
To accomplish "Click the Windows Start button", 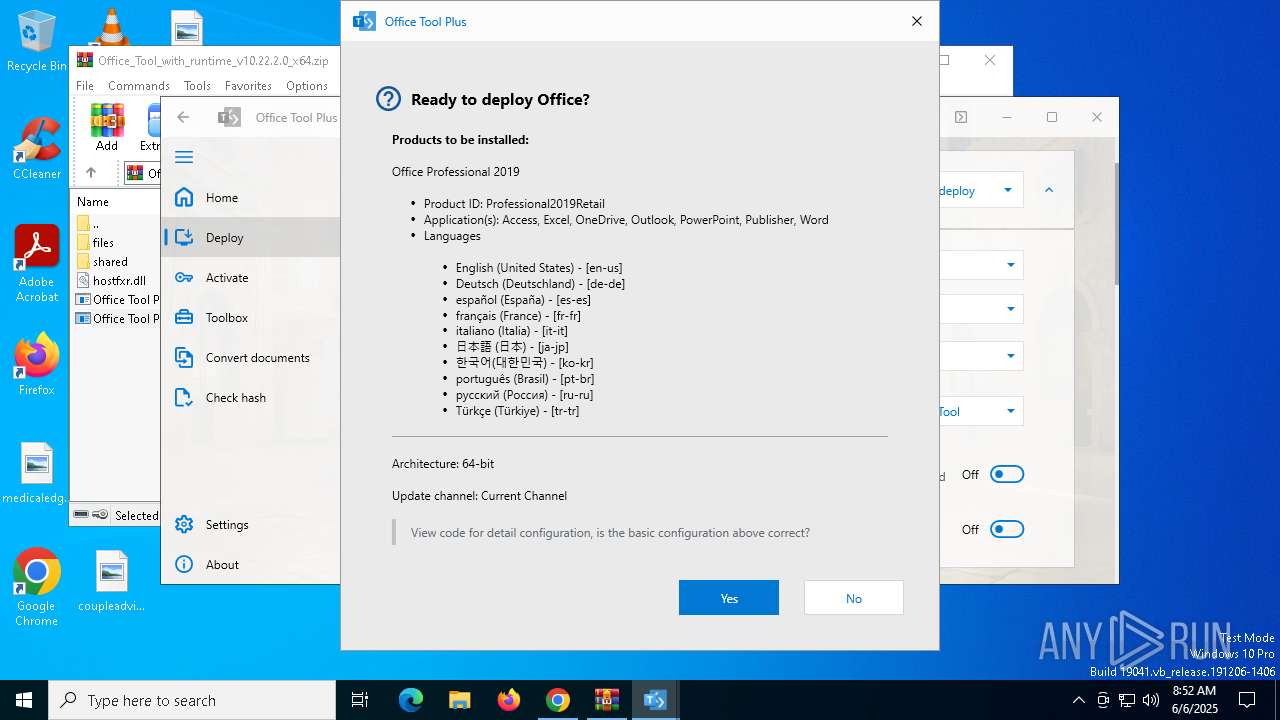I will pos(24,700).
